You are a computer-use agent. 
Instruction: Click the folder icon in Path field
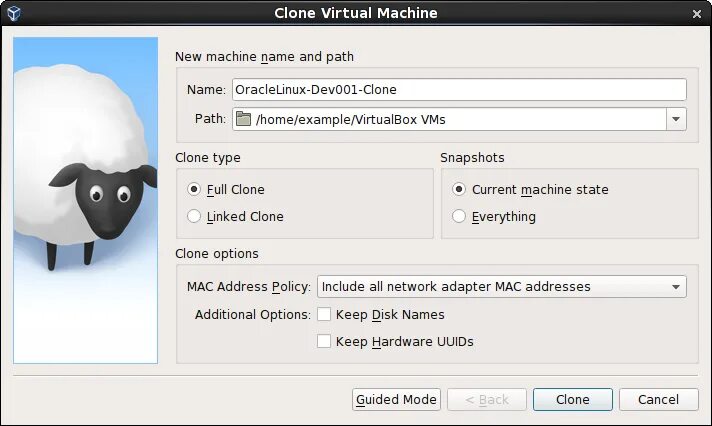[x=243, y=119]
